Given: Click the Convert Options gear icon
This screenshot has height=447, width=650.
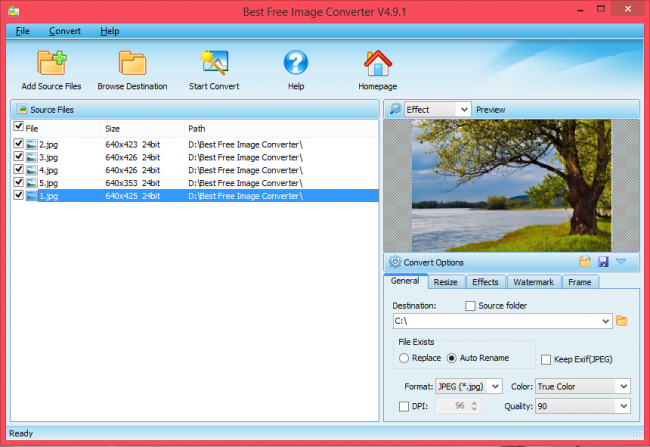Looking at the screenshot, I should pos(395,262).
